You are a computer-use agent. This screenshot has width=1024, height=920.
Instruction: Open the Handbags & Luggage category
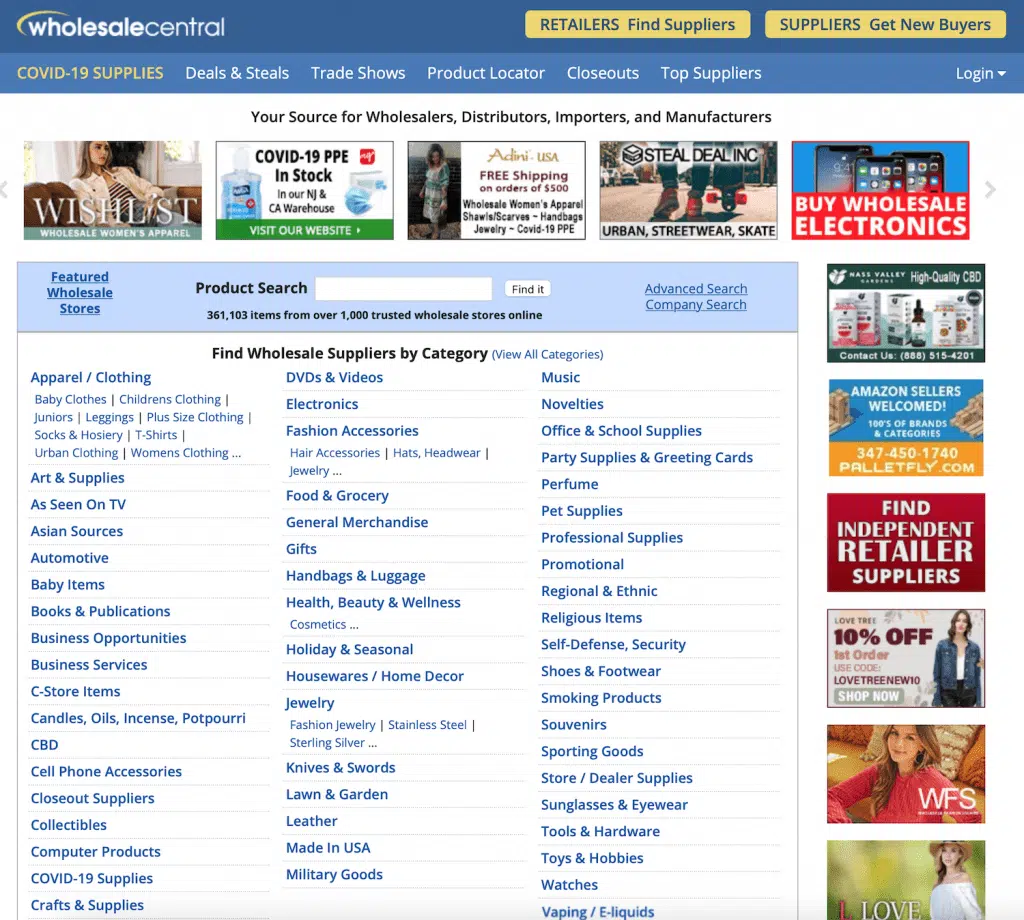point(356,576)
